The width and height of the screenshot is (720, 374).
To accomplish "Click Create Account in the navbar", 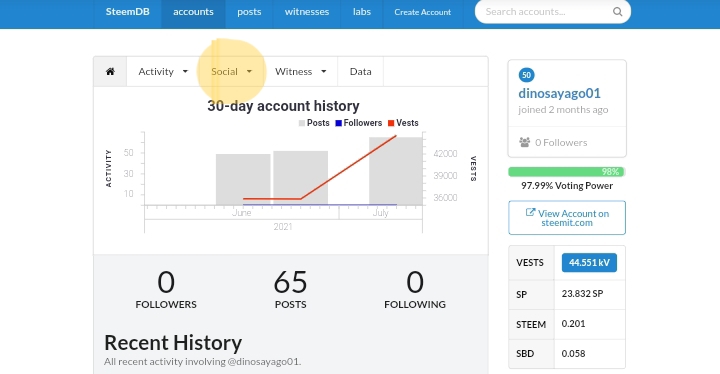I will coord(422,12).
